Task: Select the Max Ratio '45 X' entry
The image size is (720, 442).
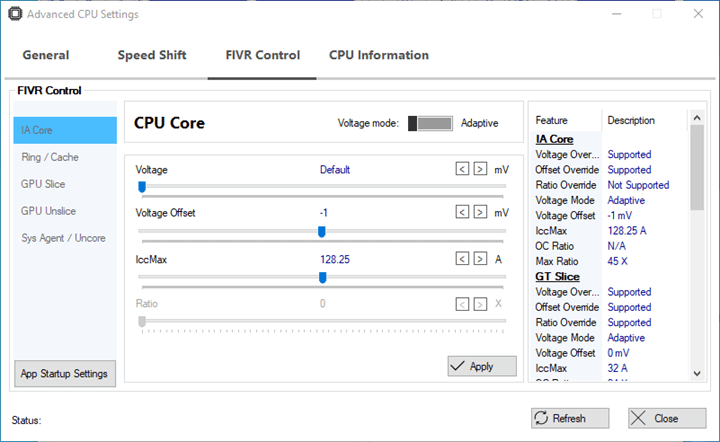Action: pos(617,261)
